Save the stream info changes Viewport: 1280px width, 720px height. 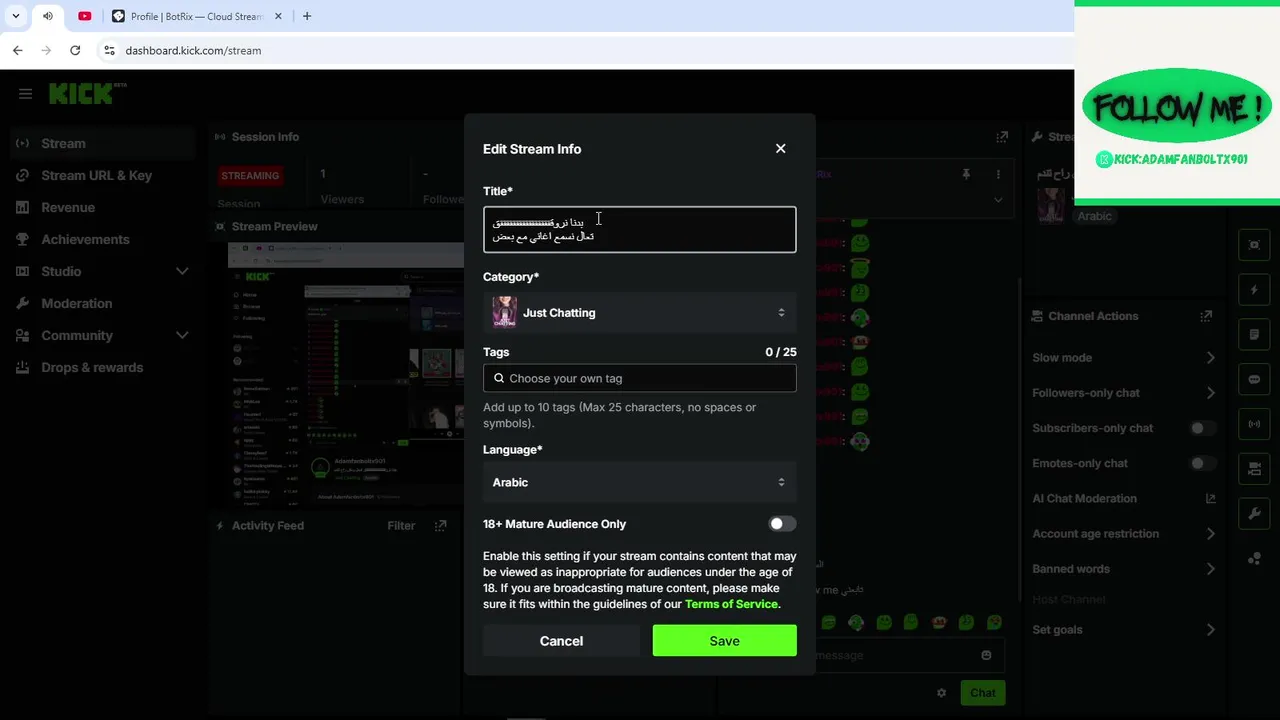pyautogui.click(x=725, y=641)
